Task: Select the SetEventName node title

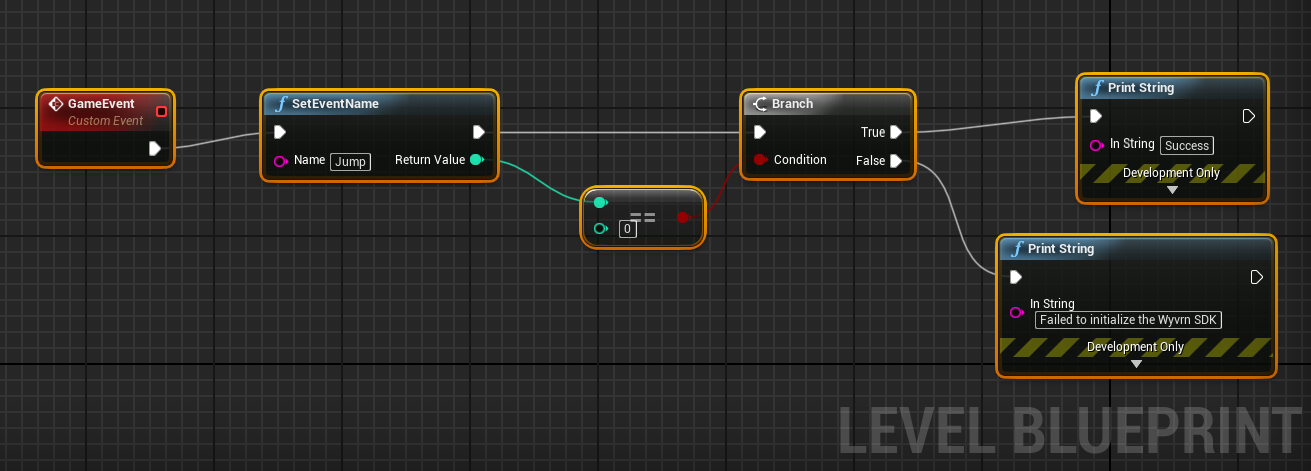Action: click(x=335, y=104)
